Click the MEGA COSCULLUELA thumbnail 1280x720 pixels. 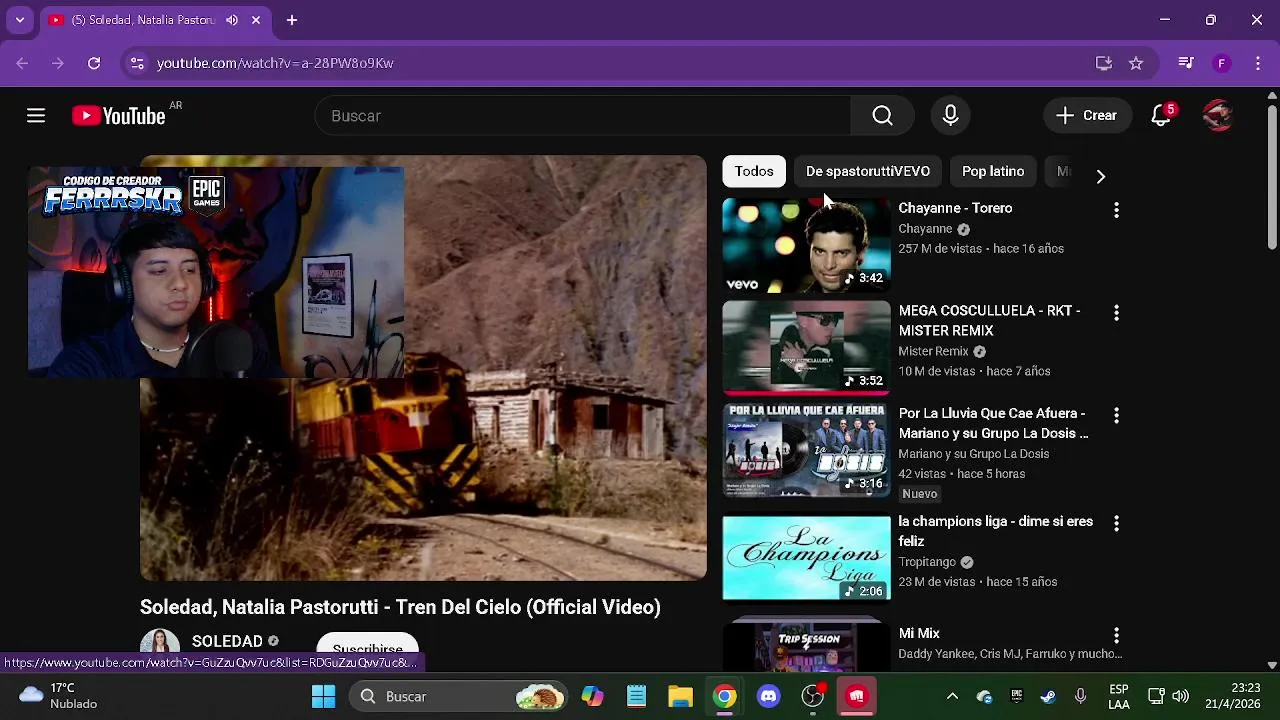point(806,348)
